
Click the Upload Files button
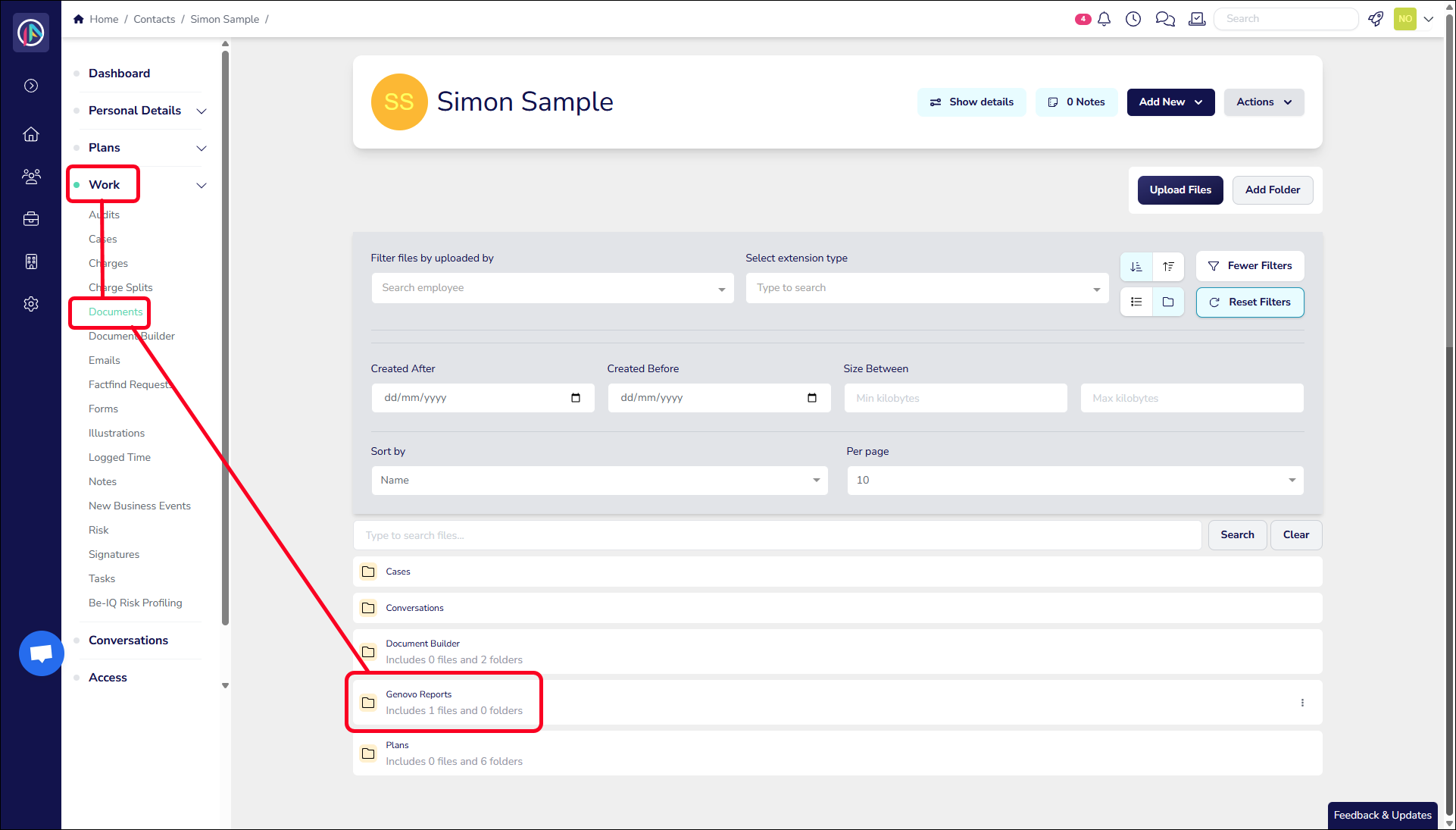pyautogui.click(x=1179, y=190)
